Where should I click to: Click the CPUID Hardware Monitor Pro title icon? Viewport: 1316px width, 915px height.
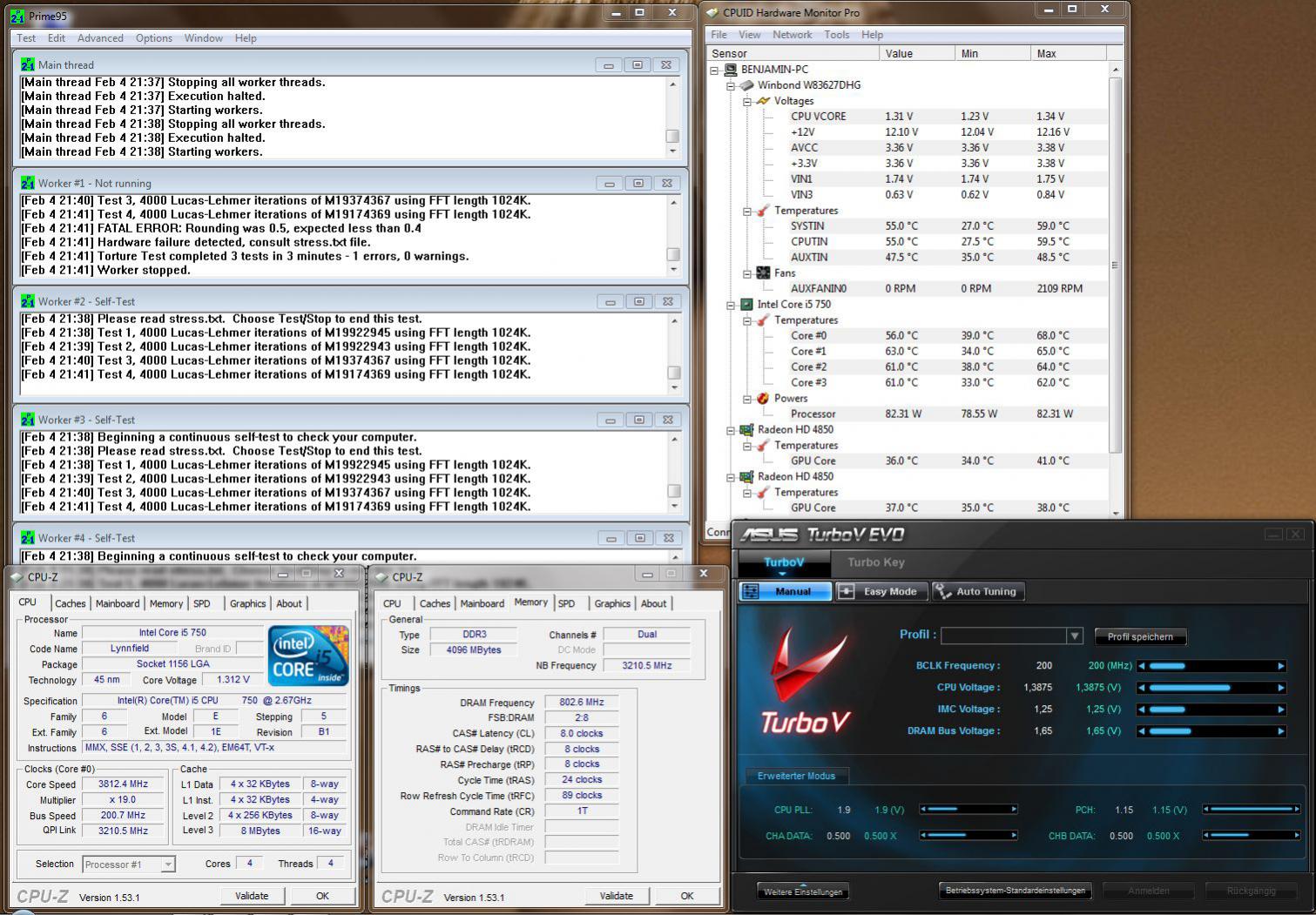click(712, 13)
